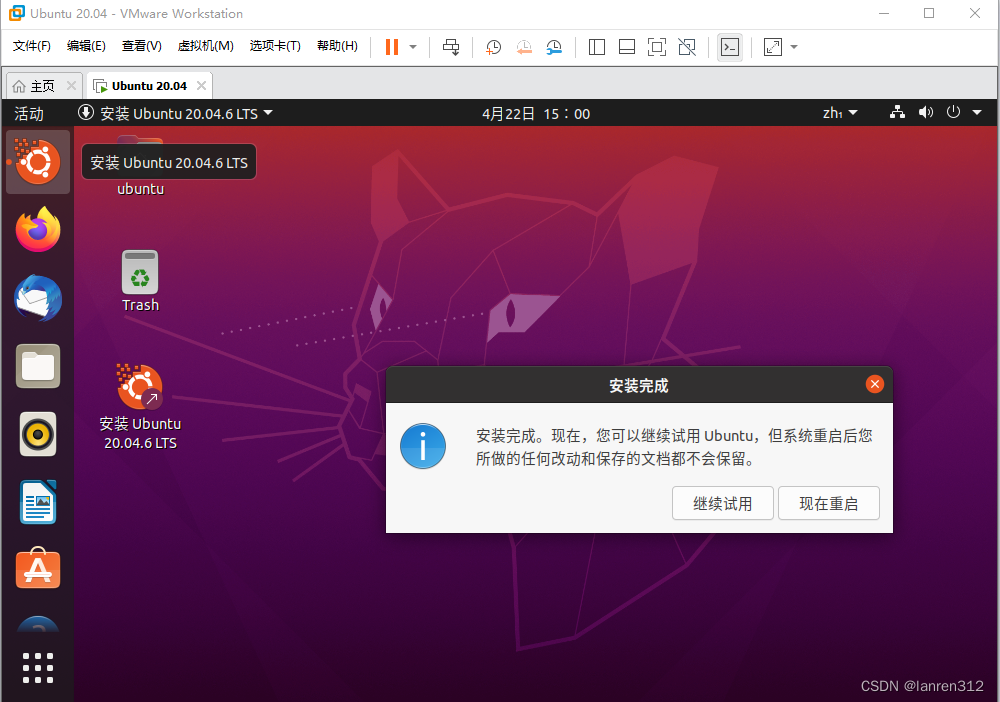Open the 选项卡(T) menu

[275, 46]
